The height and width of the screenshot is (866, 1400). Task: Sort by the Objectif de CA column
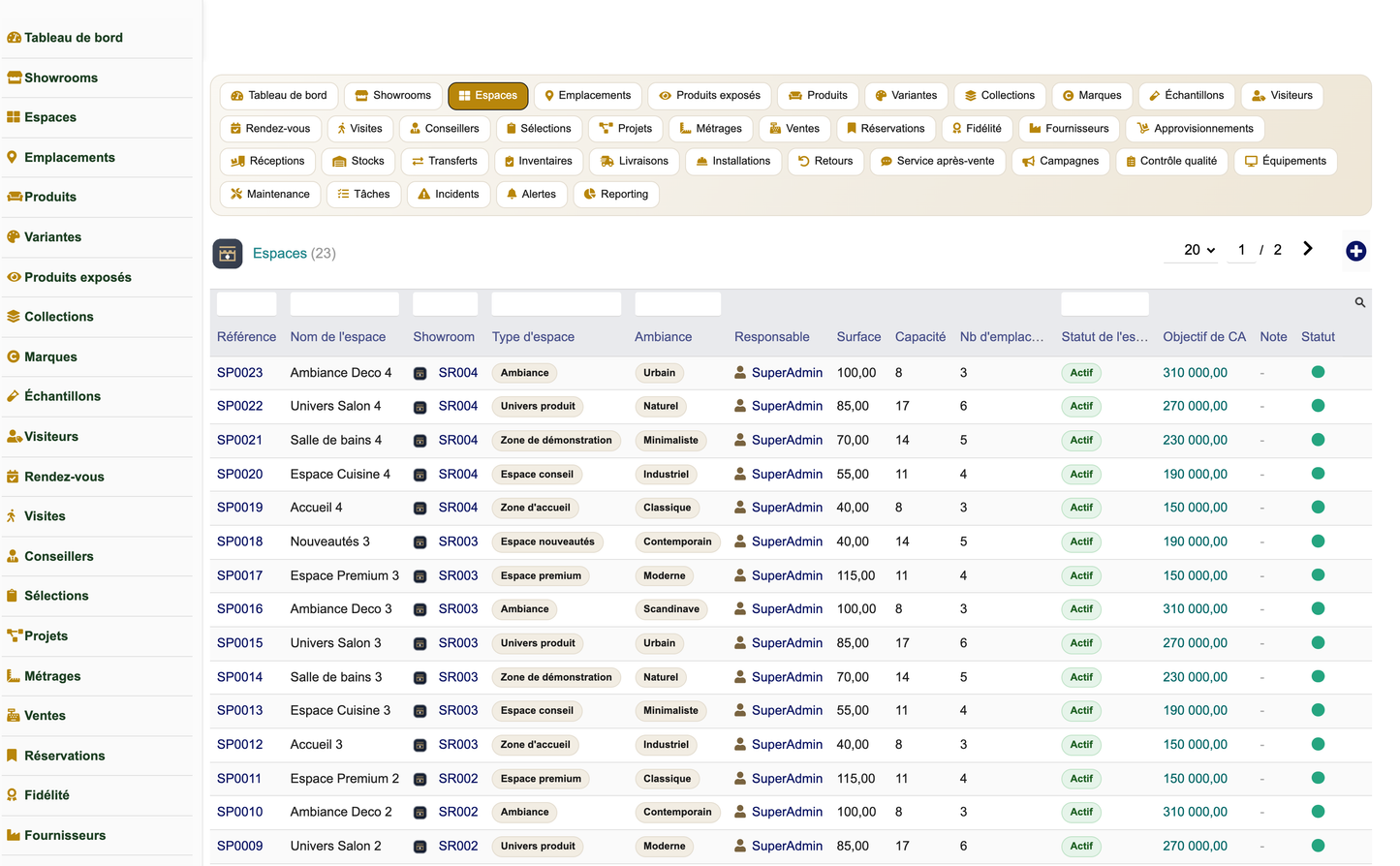coord(1204,337)
